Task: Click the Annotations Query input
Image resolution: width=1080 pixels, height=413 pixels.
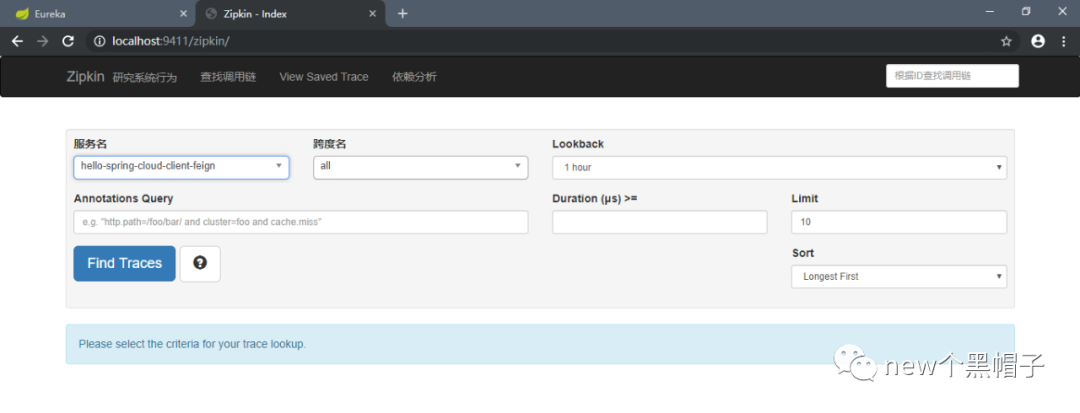Action: [x=301, y=222]
